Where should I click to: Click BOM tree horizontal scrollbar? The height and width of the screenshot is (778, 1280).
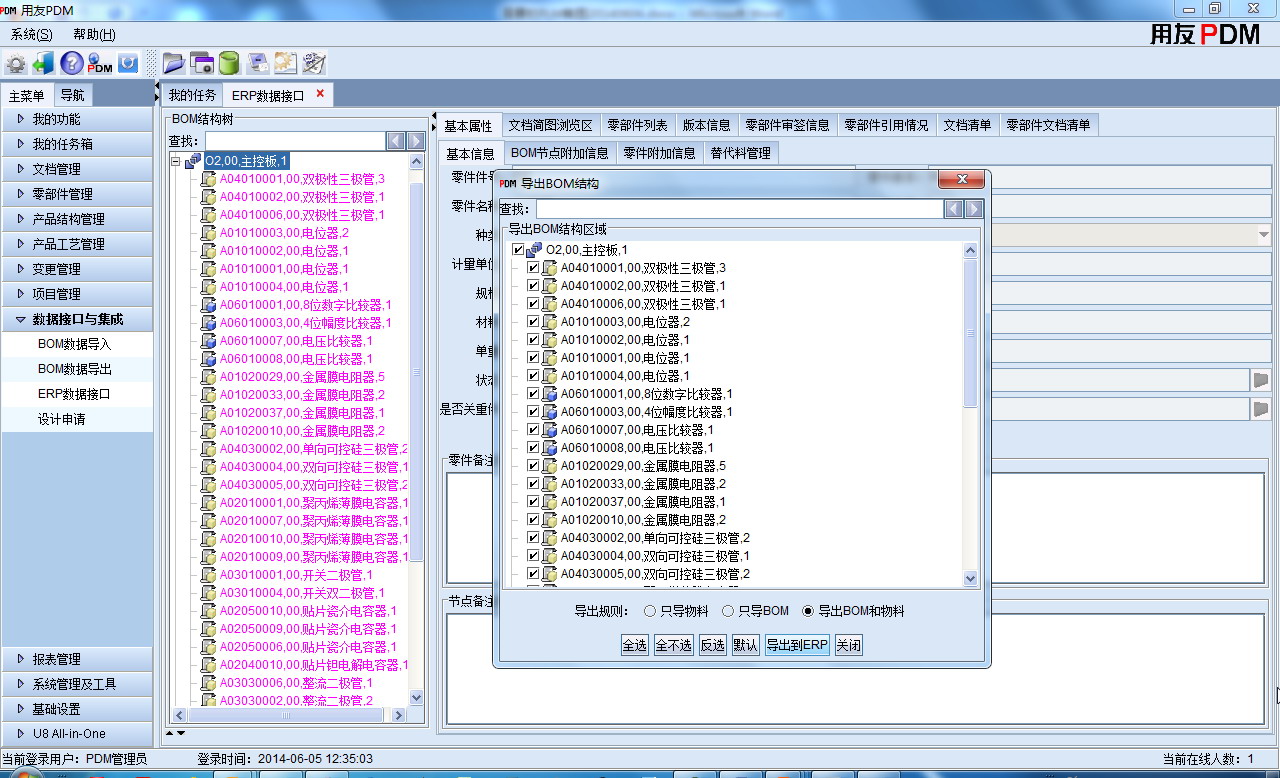pos(287,715)
